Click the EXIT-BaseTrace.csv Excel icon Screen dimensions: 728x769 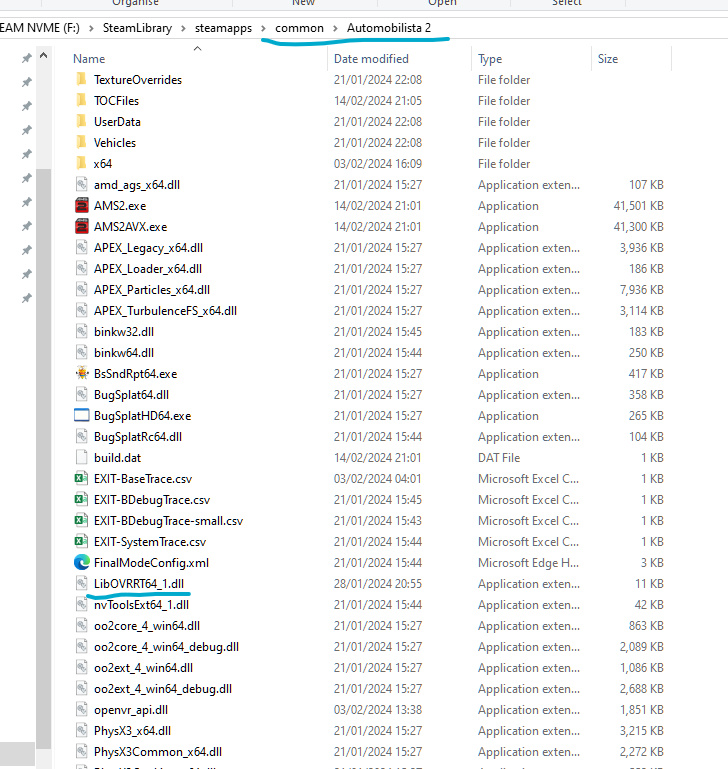(81, 478)
